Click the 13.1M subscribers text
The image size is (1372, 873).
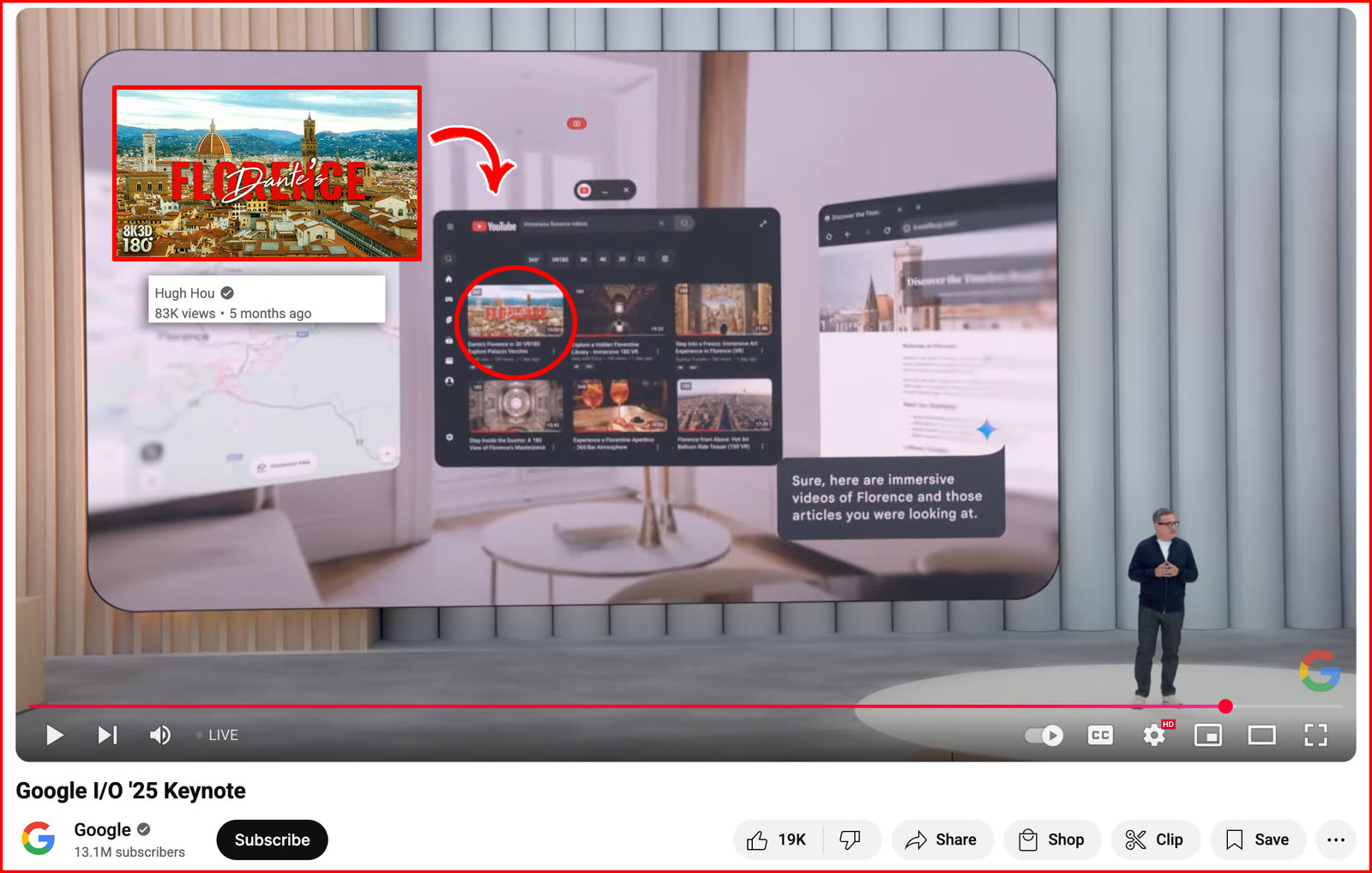[129, 852]
